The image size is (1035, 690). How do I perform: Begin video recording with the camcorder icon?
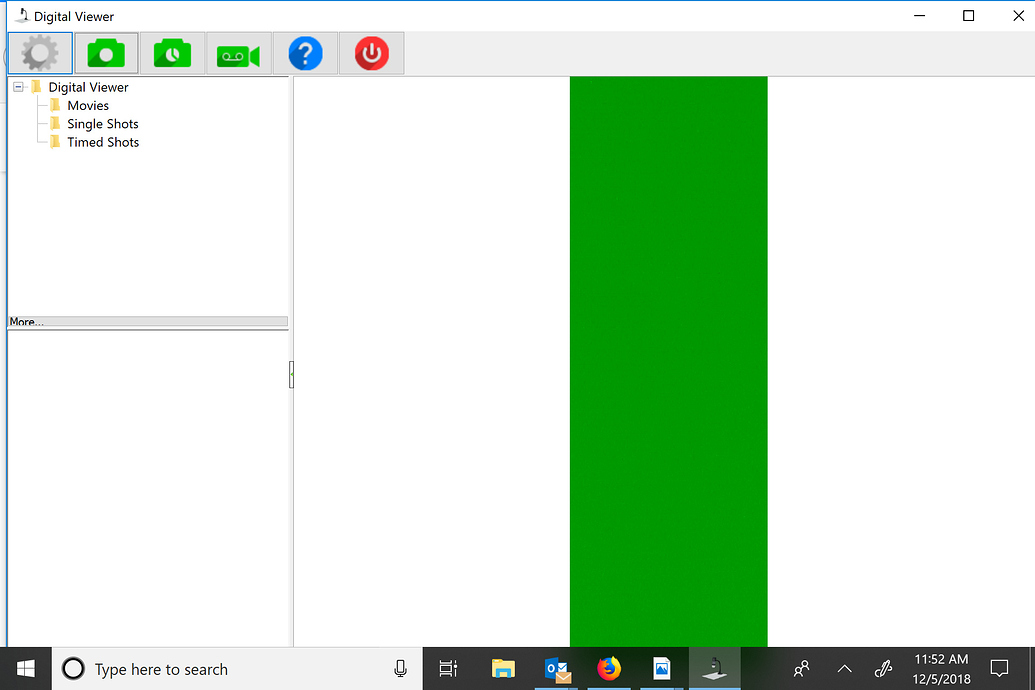click(238, 52)
